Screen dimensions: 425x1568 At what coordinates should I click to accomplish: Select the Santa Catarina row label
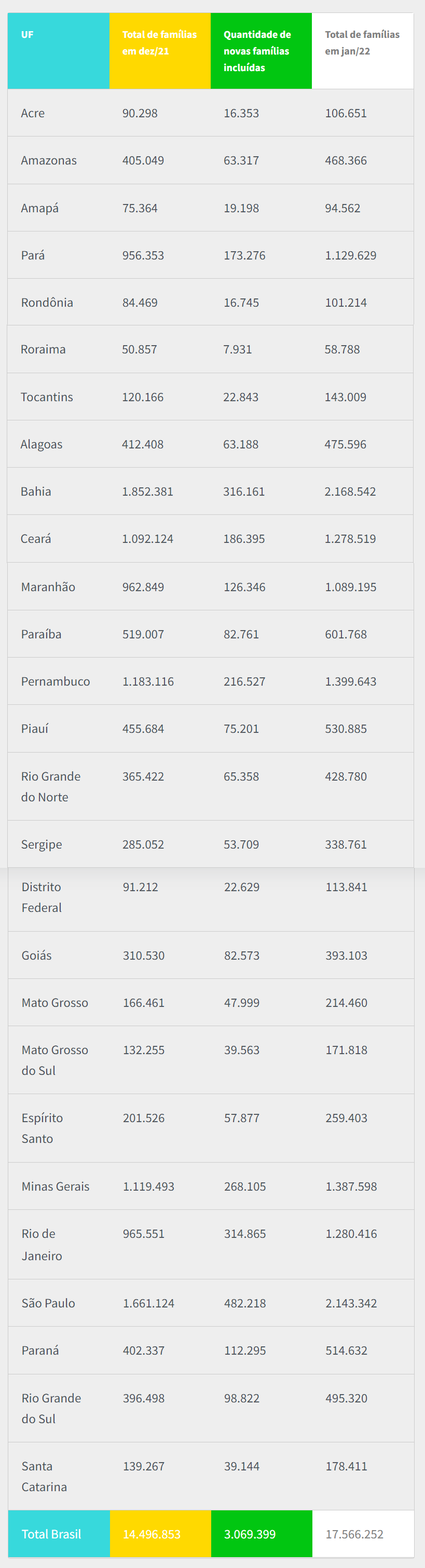tap(44, 1477)
